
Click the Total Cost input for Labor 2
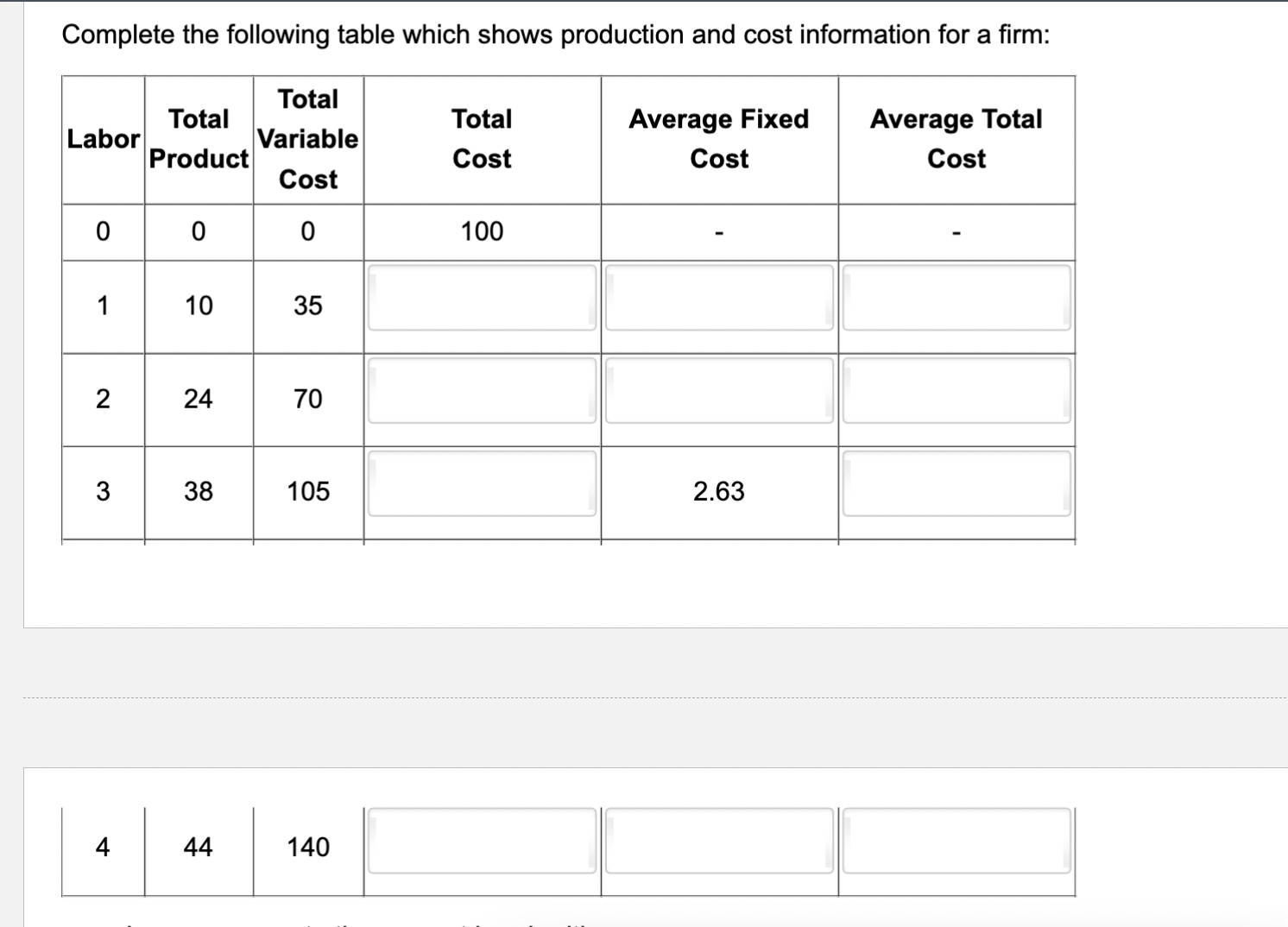(482, 390)
